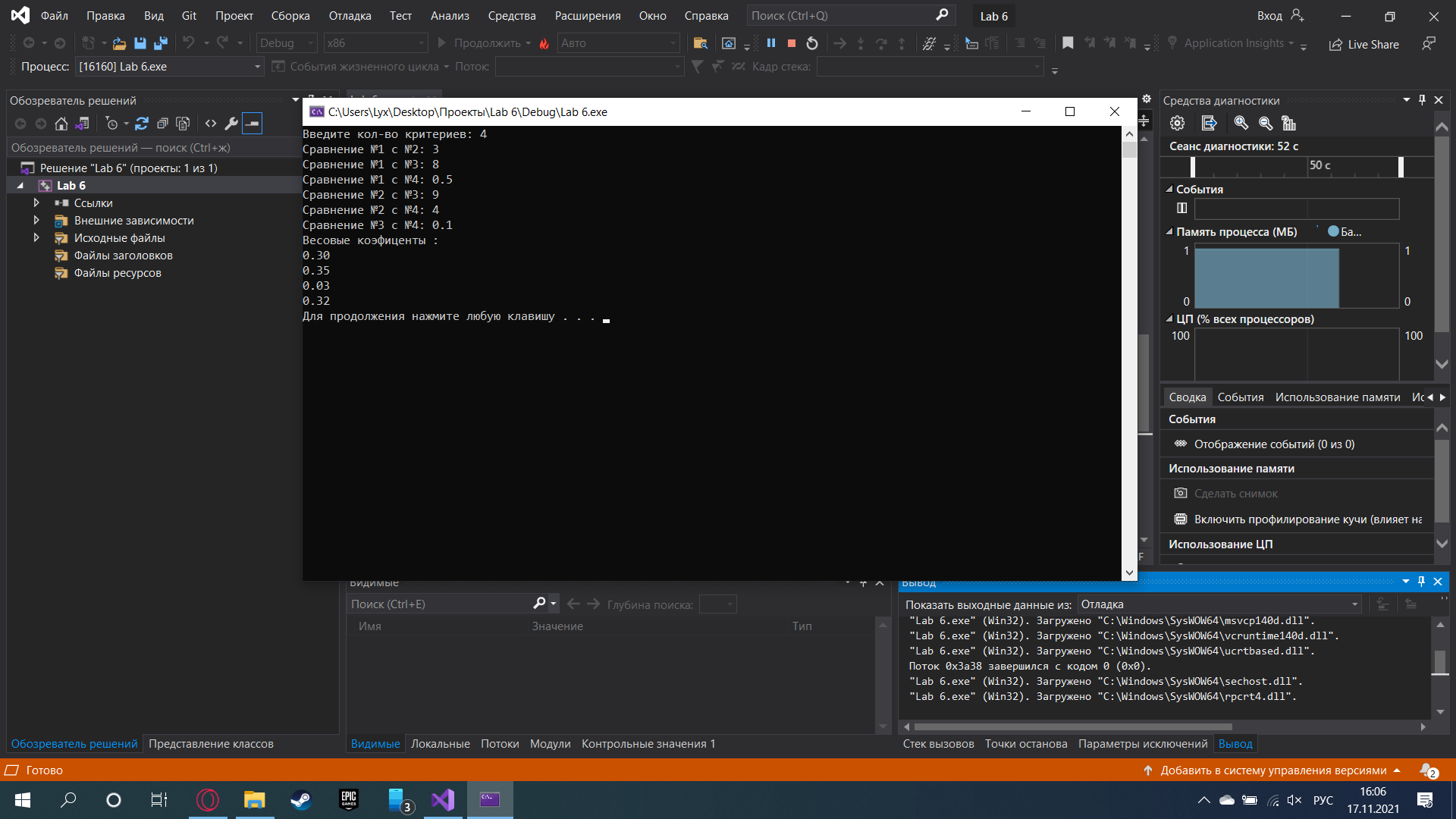
Task: Open the Visual Studio taskbar icon
Action: pyautogui.click(x=443, y=800)
